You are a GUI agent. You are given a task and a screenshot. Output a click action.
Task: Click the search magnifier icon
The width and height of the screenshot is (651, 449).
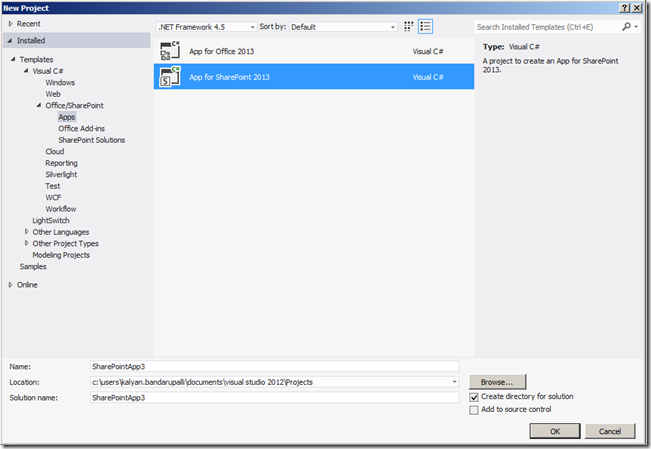pyautogui.click(x=626, y=27)
